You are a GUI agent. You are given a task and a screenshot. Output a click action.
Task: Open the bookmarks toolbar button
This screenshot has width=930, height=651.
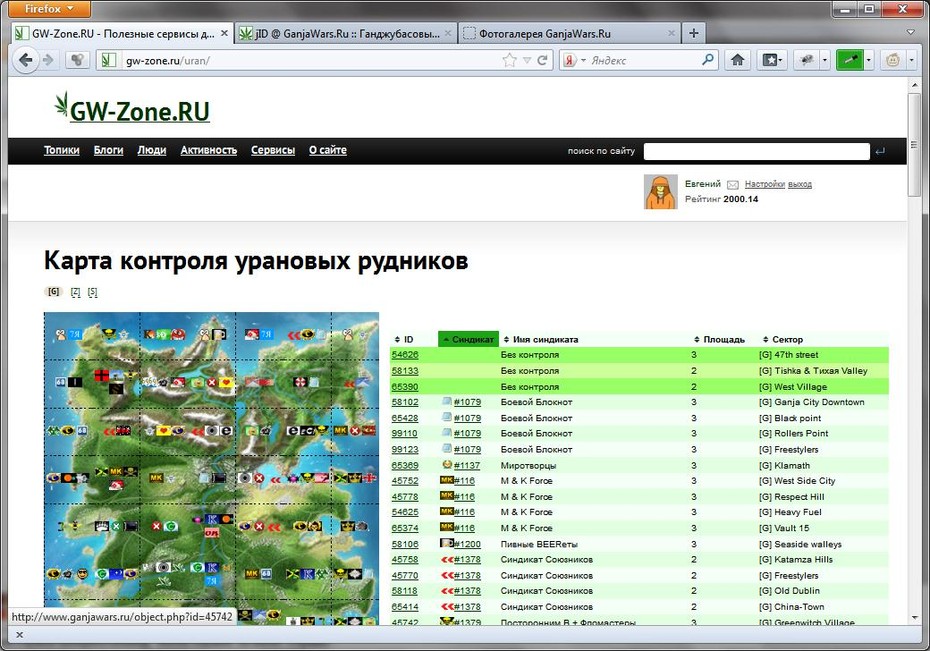[772, 60]
